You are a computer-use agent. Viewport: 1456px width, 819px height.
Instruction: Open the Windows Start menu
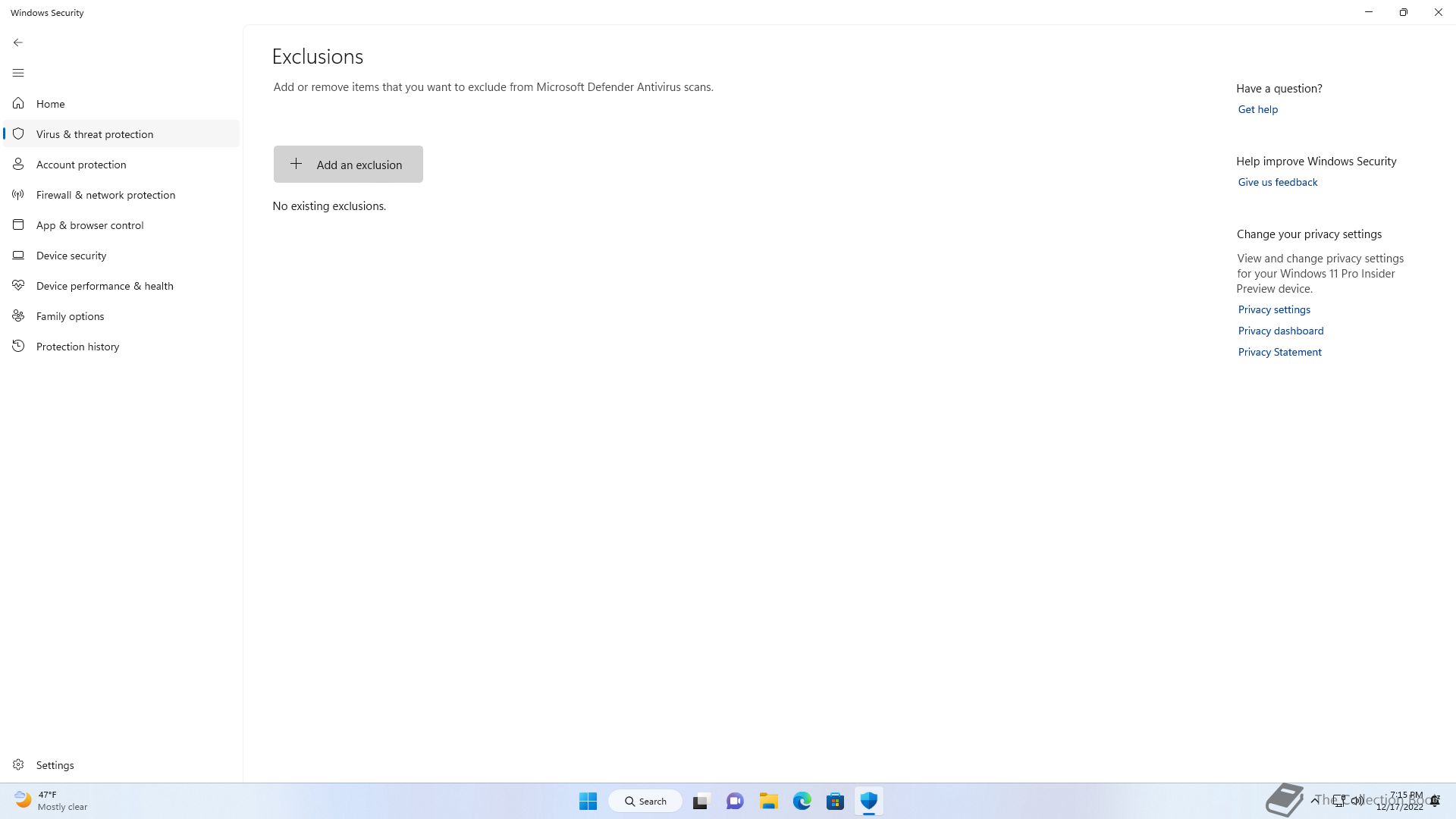pos(588,801)
